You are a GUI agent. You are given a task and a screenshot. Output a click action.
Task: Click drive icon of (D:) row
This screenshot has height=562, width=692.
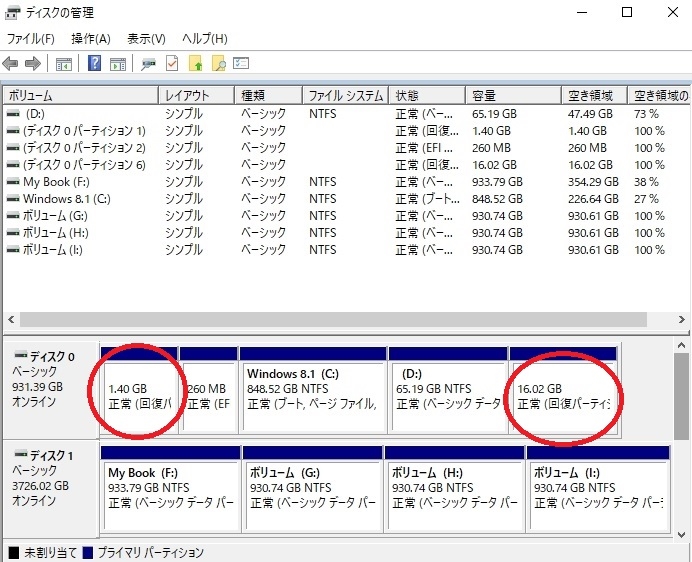pyautogui.click(x=13, y=114)
